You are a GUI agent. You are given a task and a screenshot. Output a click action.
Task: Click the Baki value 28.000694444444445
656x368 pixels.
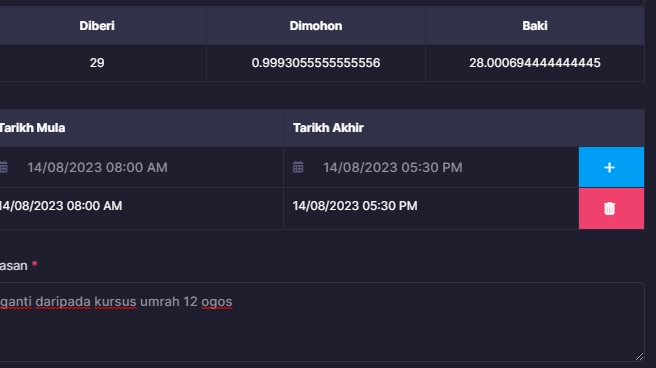point(535,63)
